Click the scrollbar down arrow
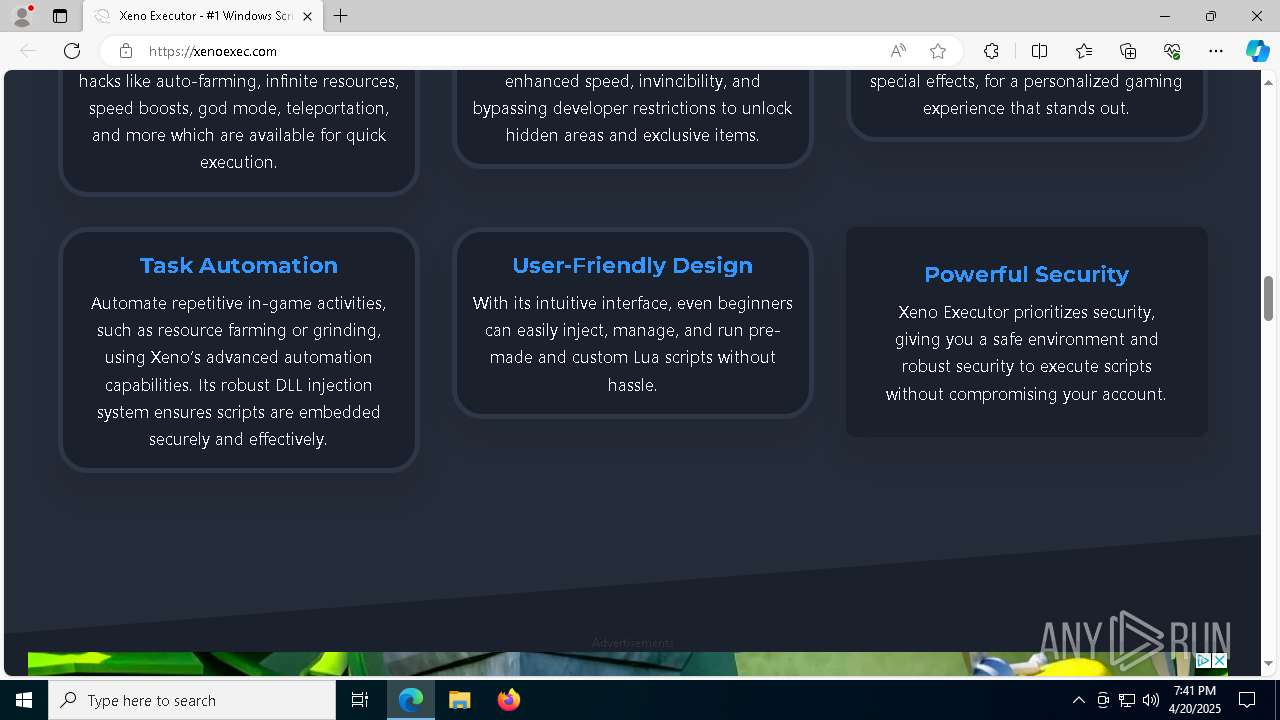Viewport: 1280px width, 720px height. point(1268,663)
